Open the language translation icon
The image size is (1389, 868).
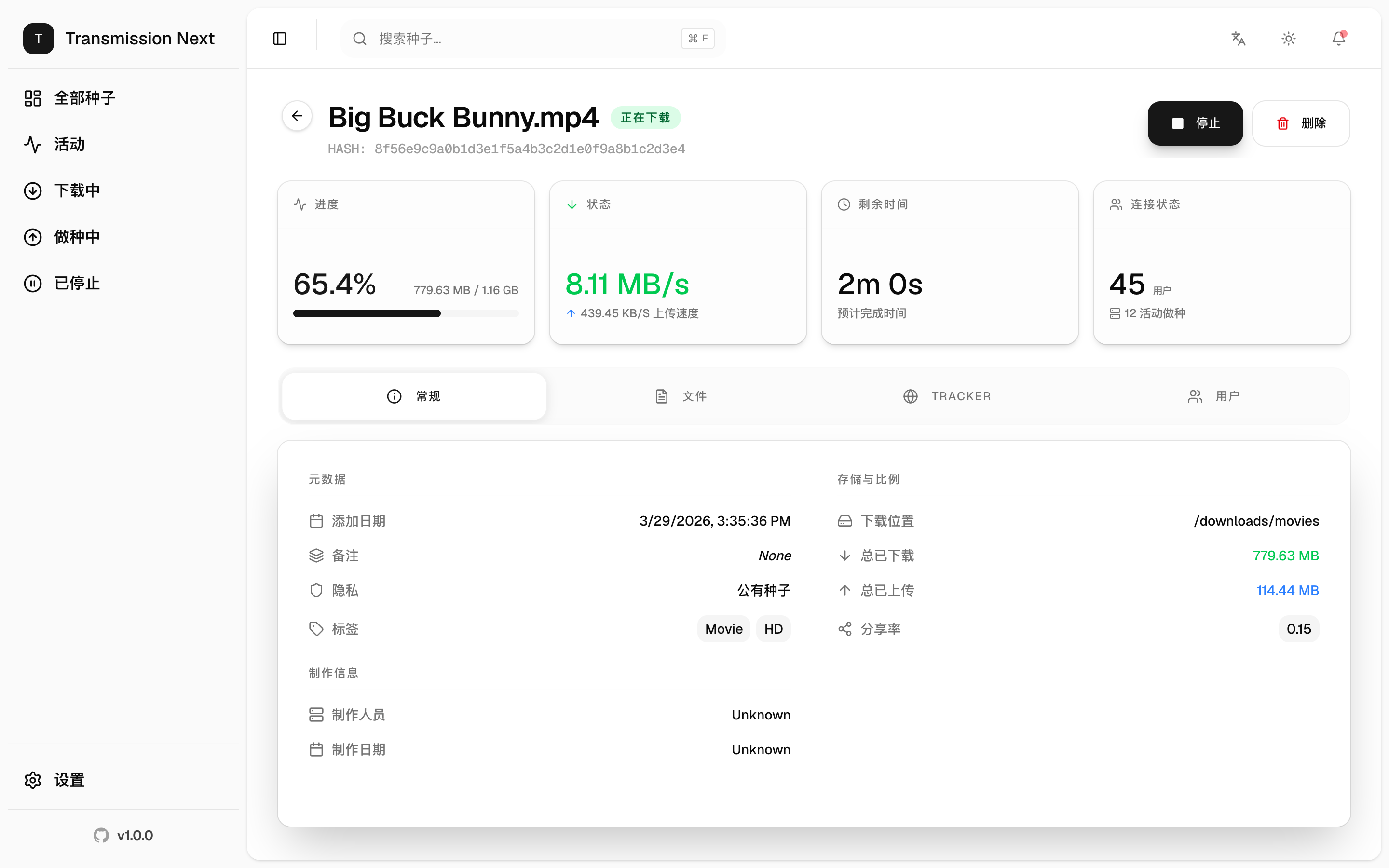pyautogui.click(x=1238, y=39)
